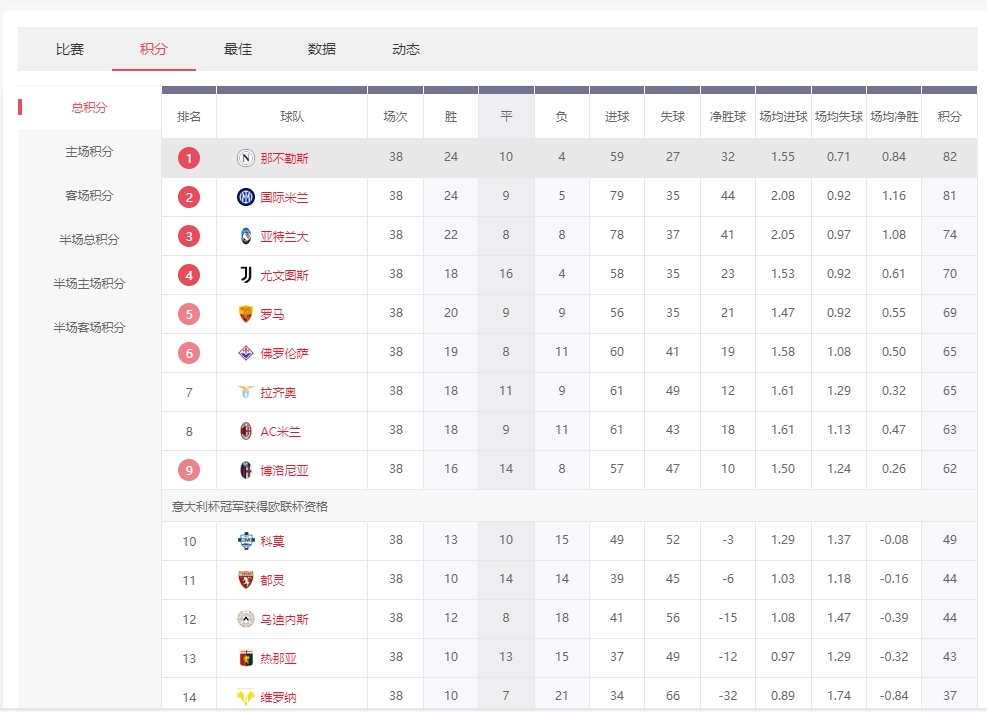The height and width of the screenshot is (712, 987).
Task: Open the 最佳 tab
Action: tap(238, 49)
